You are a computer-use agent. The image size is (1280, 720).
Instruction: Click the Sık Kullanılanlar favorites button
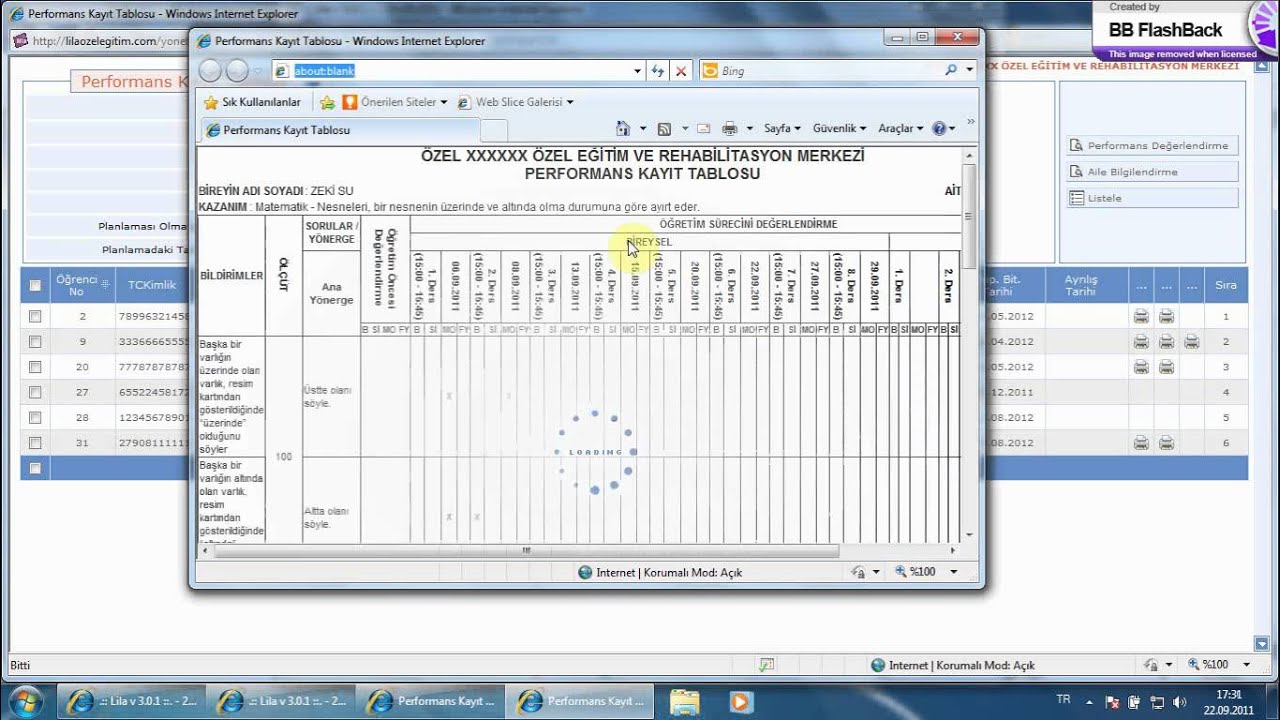252,102
